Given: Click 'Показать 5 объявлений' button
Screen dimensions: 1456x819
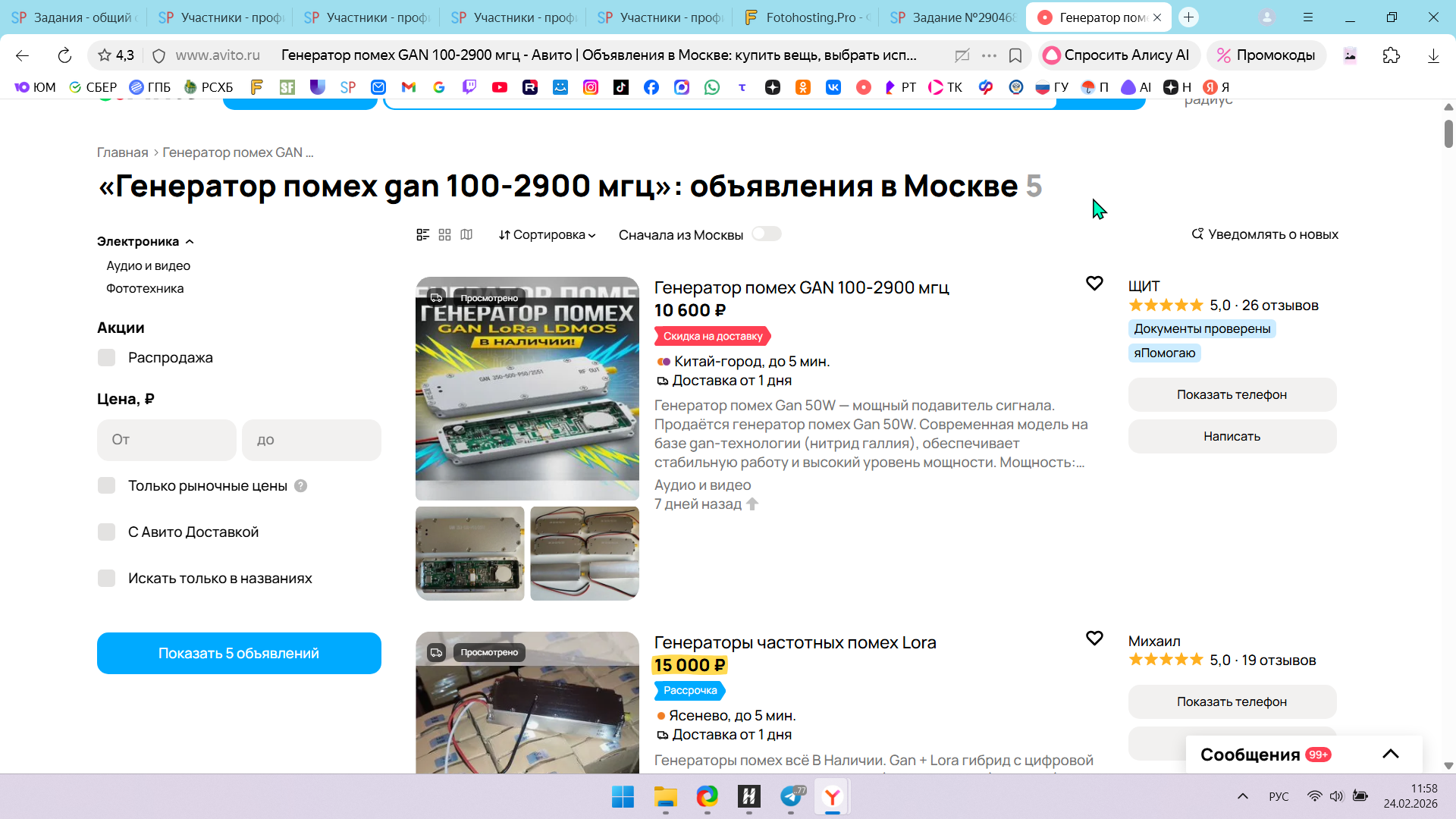Looking at the screenshot, I should 239,653.
